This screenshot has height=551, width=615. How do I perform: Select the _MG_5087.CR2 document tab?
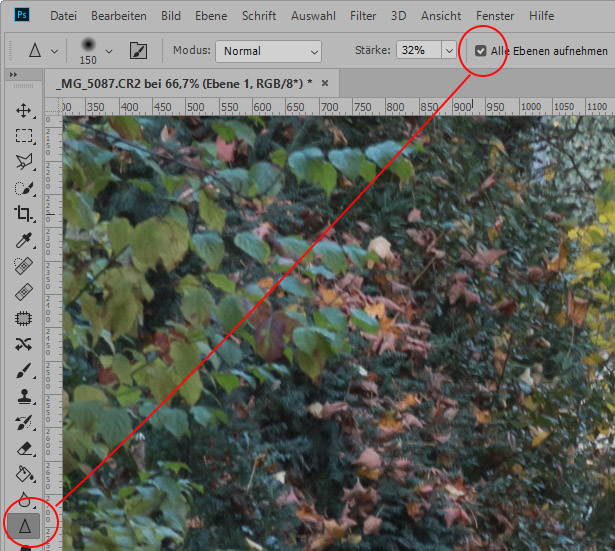183,82
